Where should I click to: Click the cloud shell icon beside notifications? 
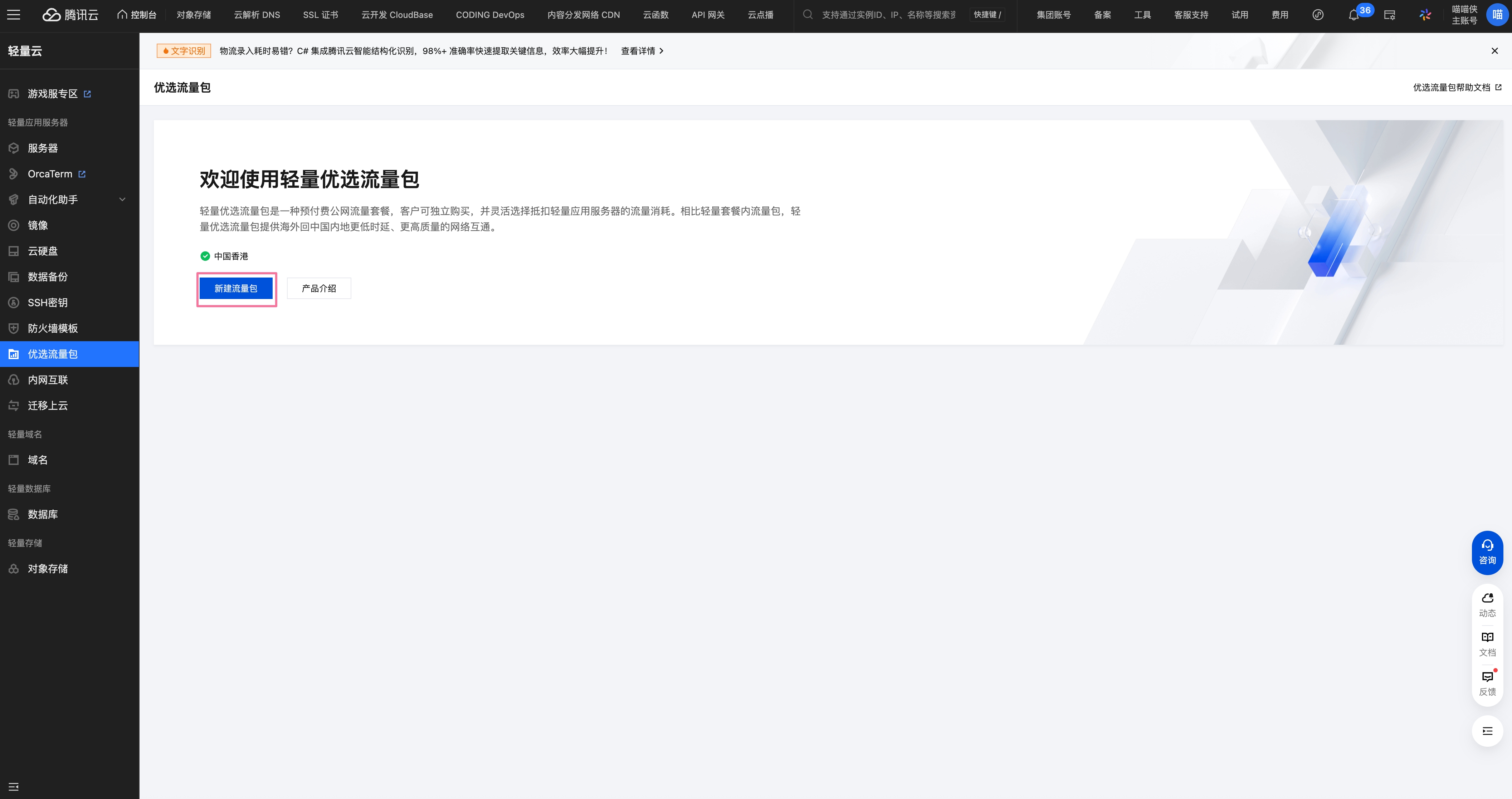[x=1389, y=15]
